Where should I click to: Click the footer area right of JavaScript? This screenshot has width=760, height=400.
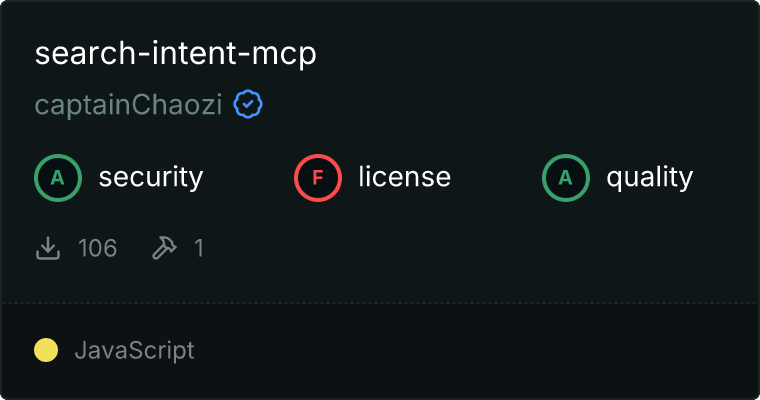pyautogui.click(x=475, y=350)
